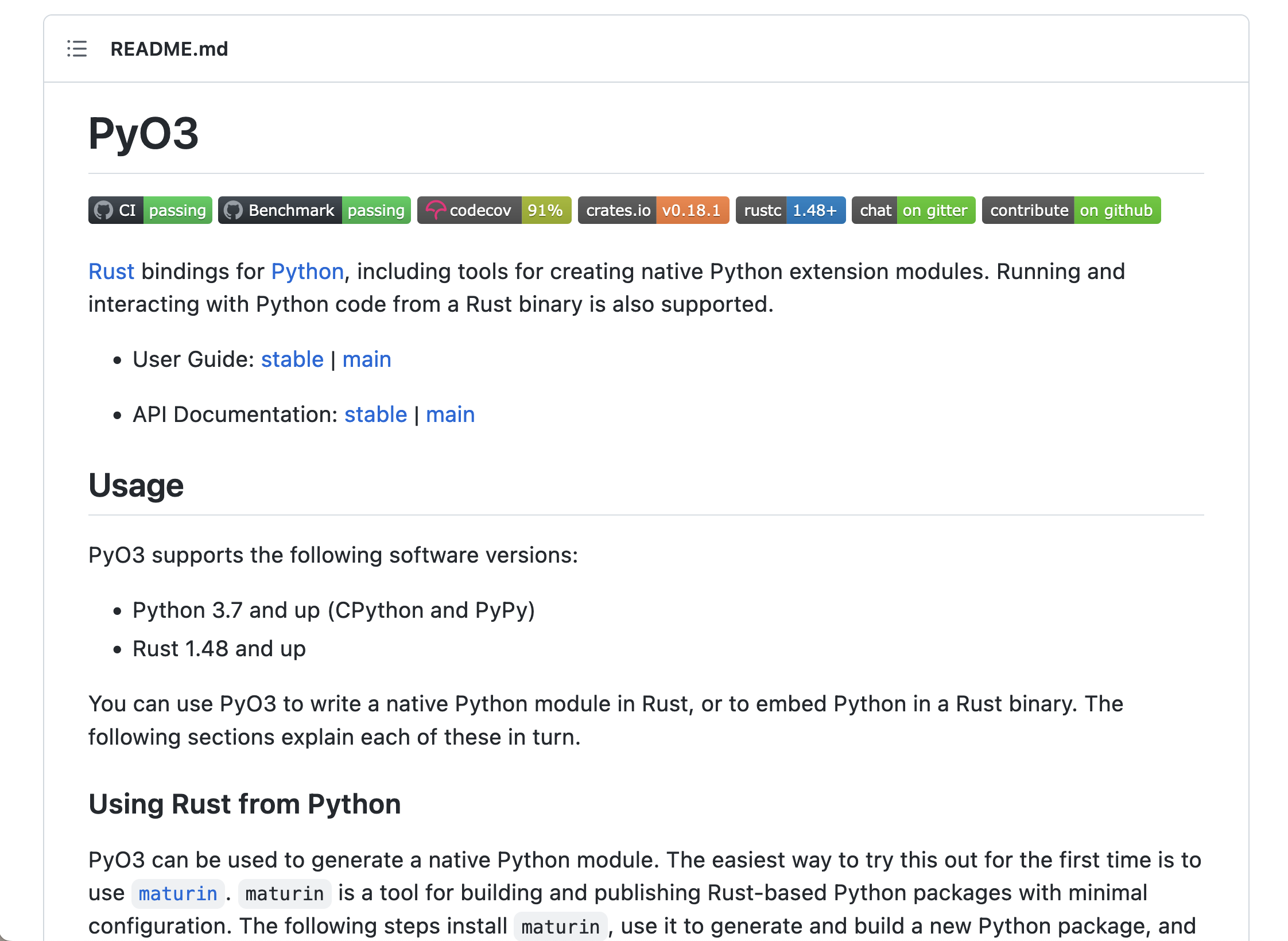Click the README.md file title
Viewport: 1288px width, 941px height.
pos(169,49)
